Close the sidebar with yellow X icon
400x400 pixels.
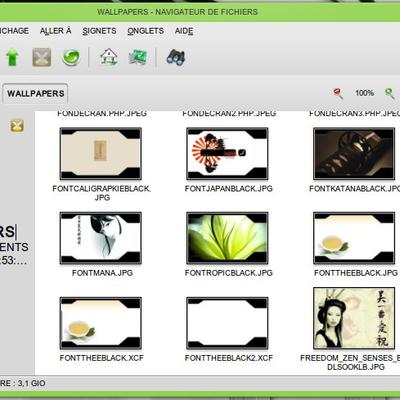pyautogui.click(x=17, y=126)
